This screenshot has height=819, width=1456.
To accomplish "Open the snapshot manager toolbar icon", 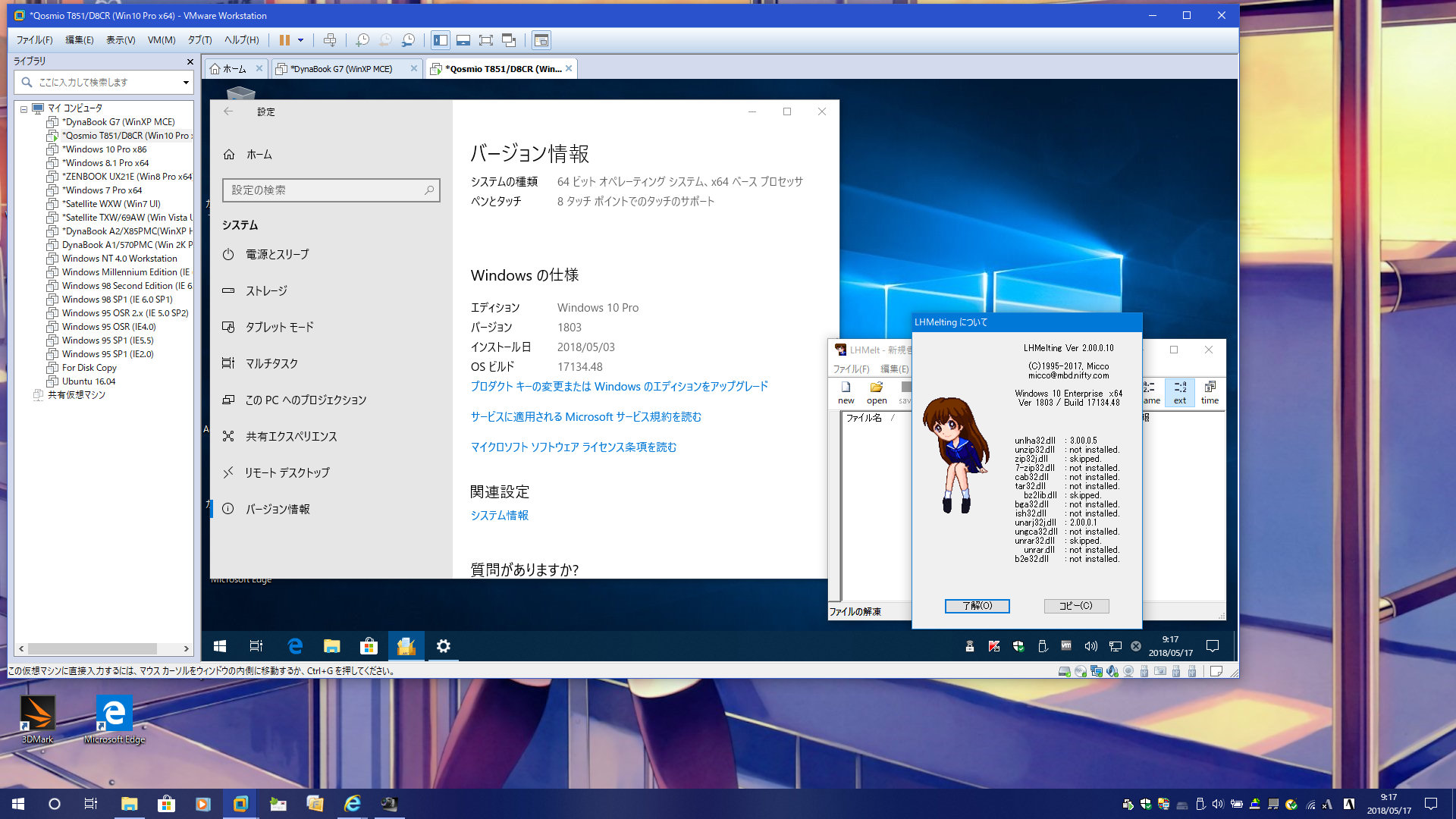I will [x=409, y=40].
